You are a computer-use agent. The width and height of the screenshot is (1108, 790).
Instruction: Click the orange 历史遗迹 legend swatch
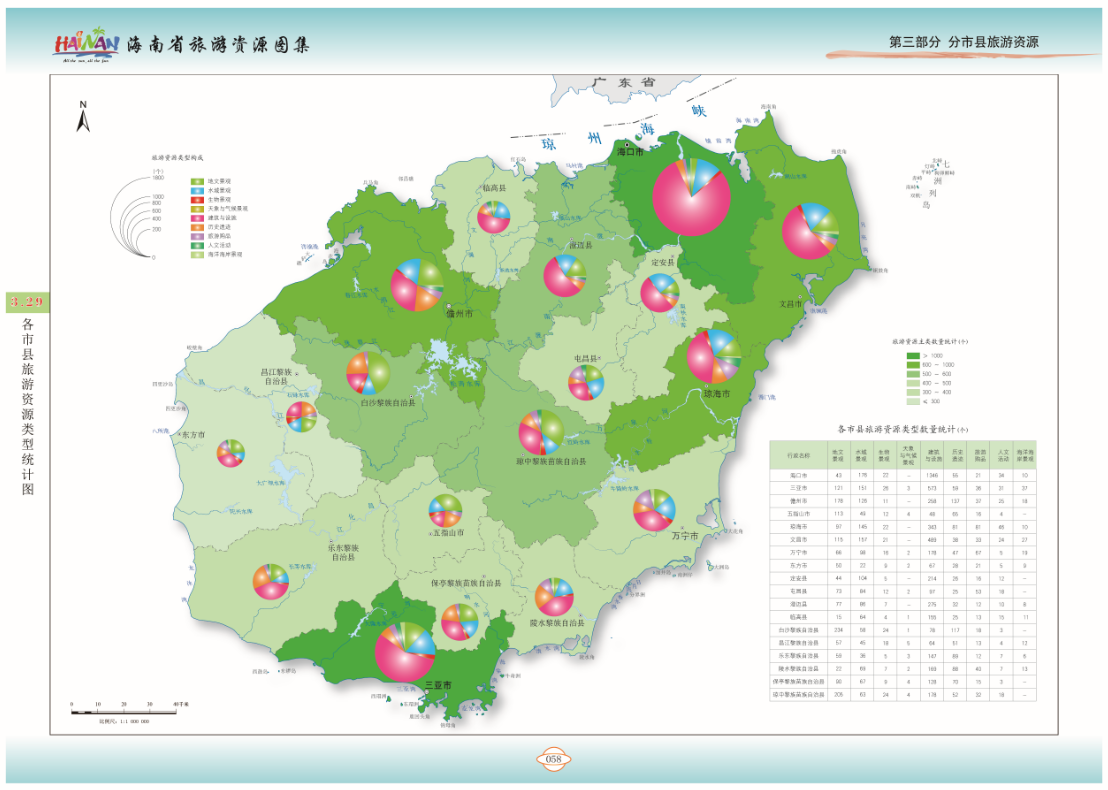point(197,226)
